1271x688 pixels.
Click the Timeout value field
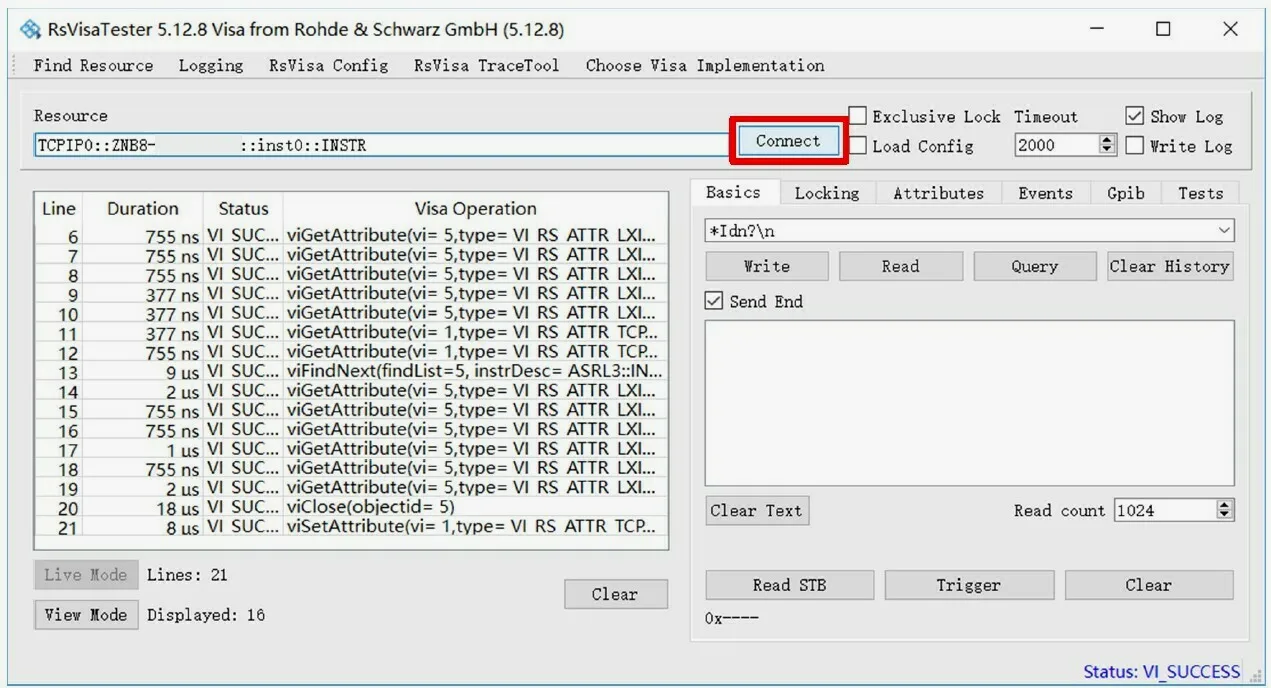(1056, 145)
